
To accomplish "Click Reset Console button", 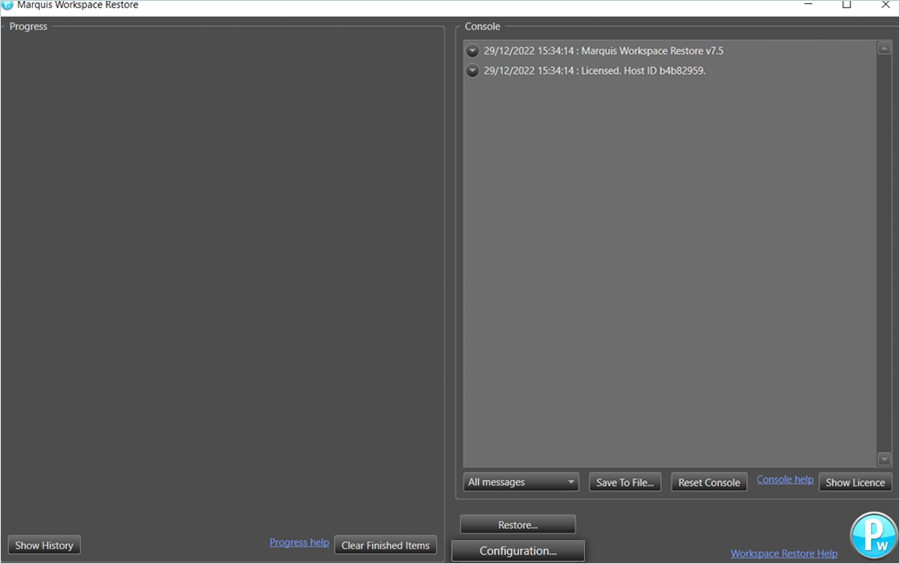I will coord(709,482).
